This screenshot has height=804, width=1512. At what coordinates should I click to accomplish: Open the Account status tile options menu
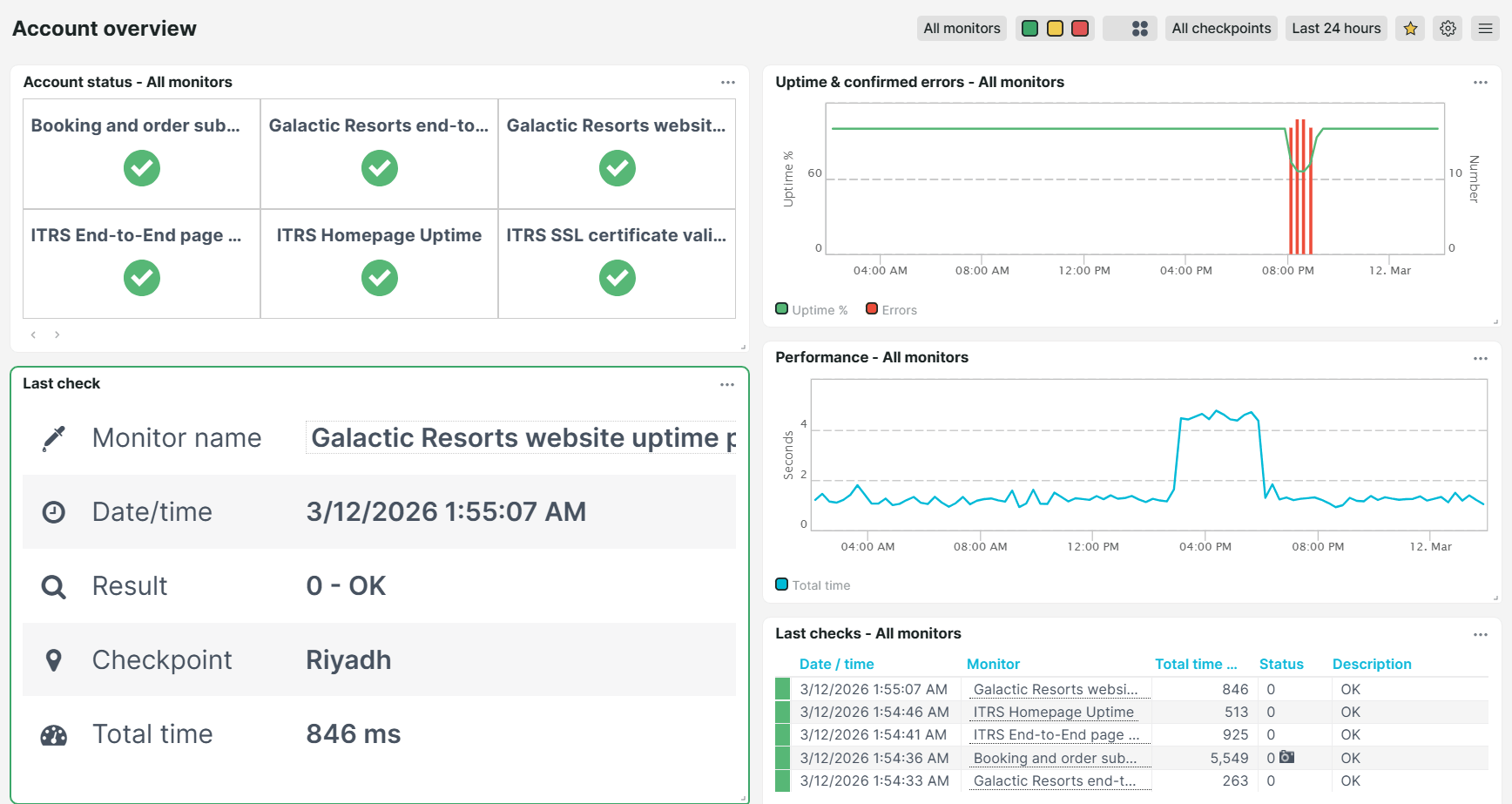pyautogui.click(x=728, y=82)
